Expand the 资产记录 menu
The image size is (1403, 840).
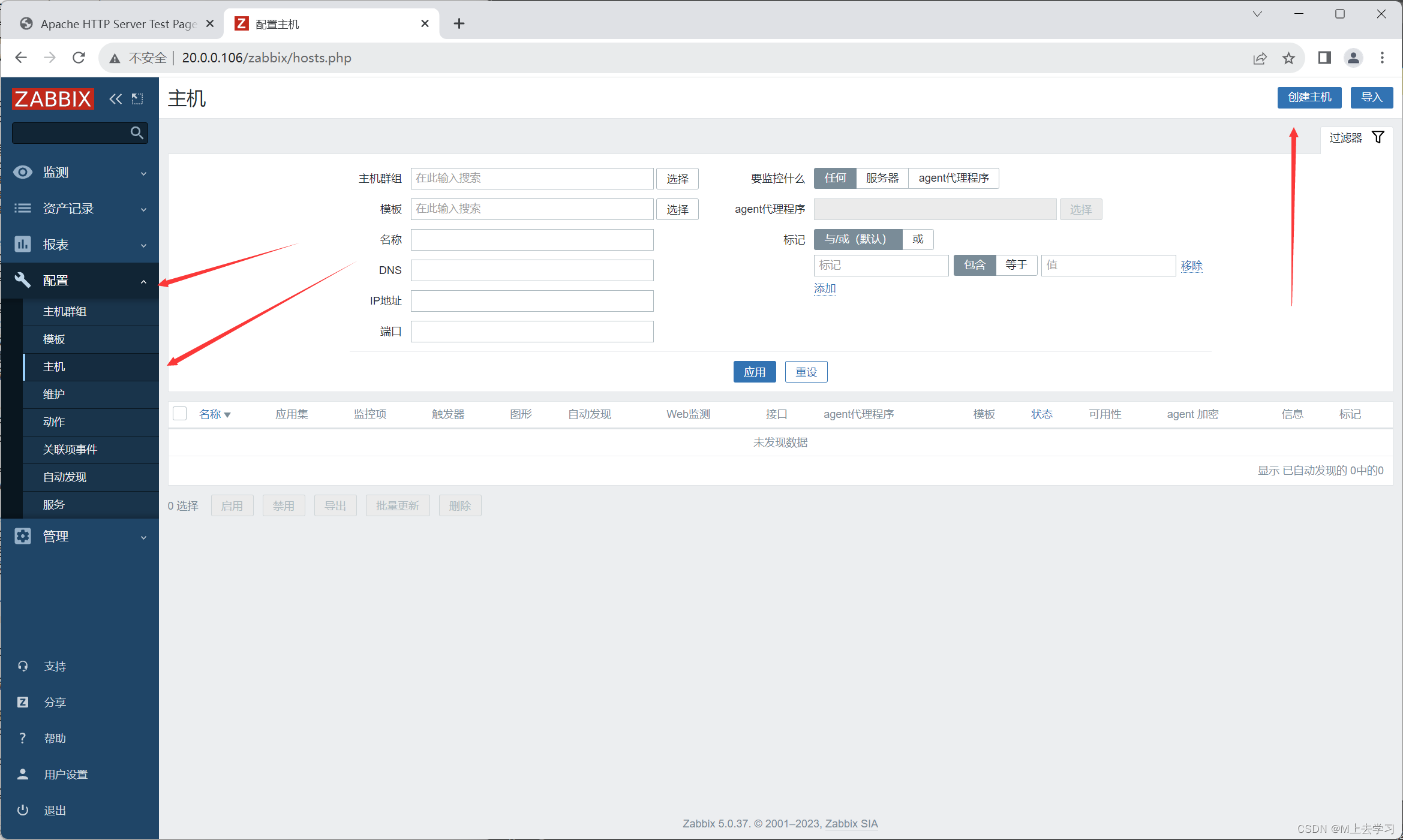(x=143, y=209)
